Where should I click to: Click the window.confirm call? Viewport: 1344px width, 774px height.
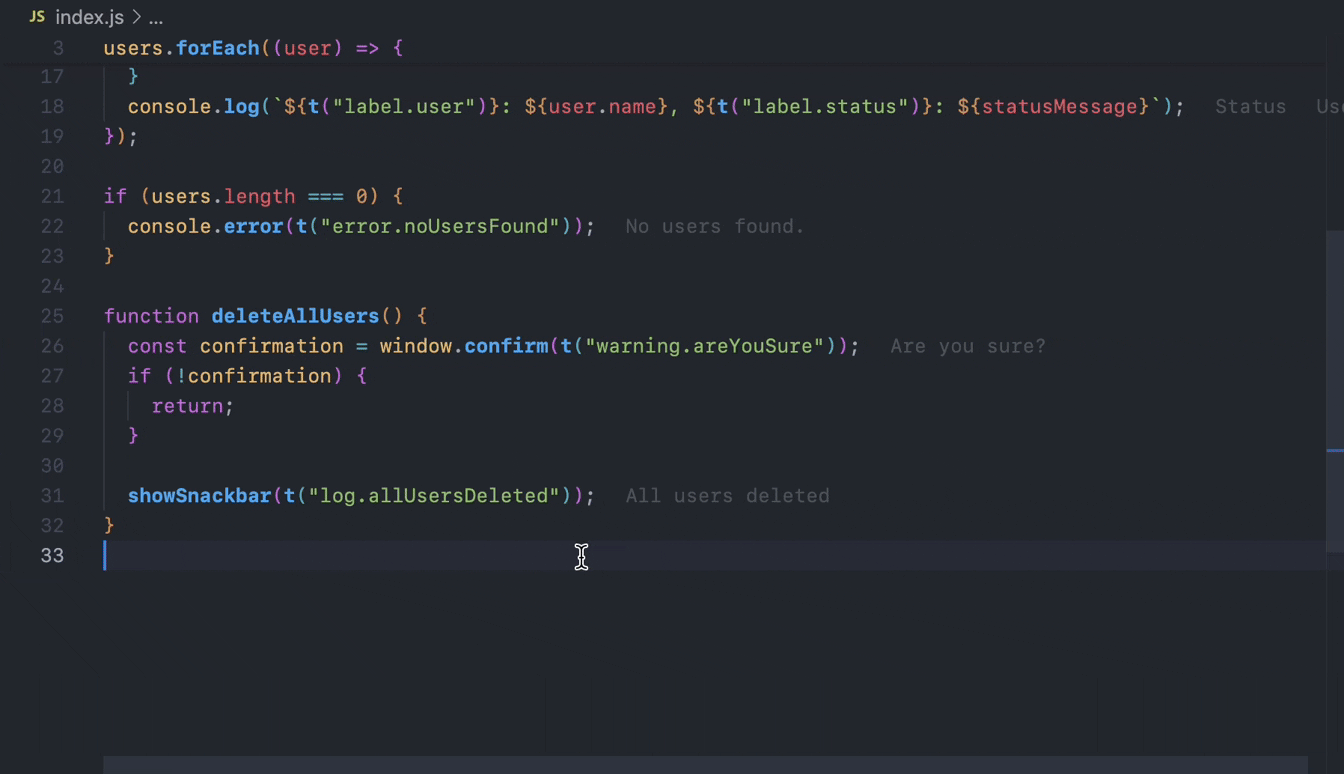coord(463,346)
